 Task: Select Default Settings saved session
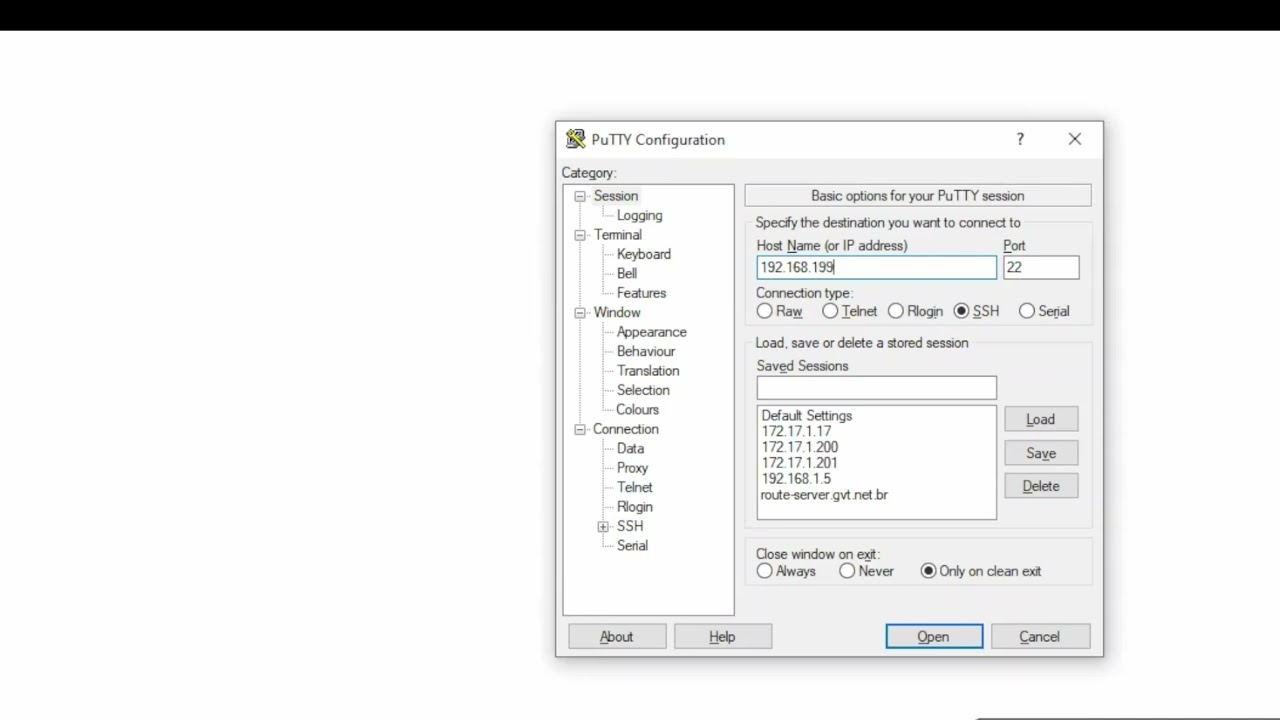click(806, 416)
